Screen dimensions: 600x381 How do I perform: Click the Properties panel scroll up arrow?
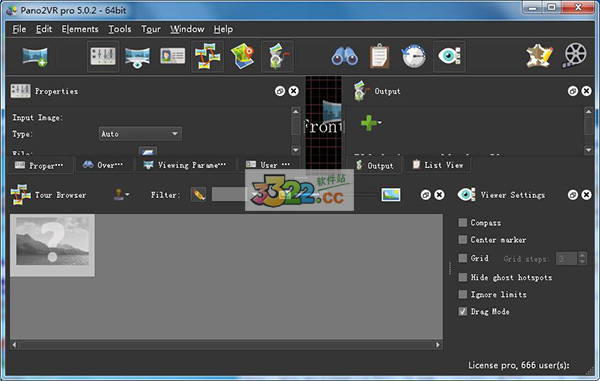[x=296, y=111]
